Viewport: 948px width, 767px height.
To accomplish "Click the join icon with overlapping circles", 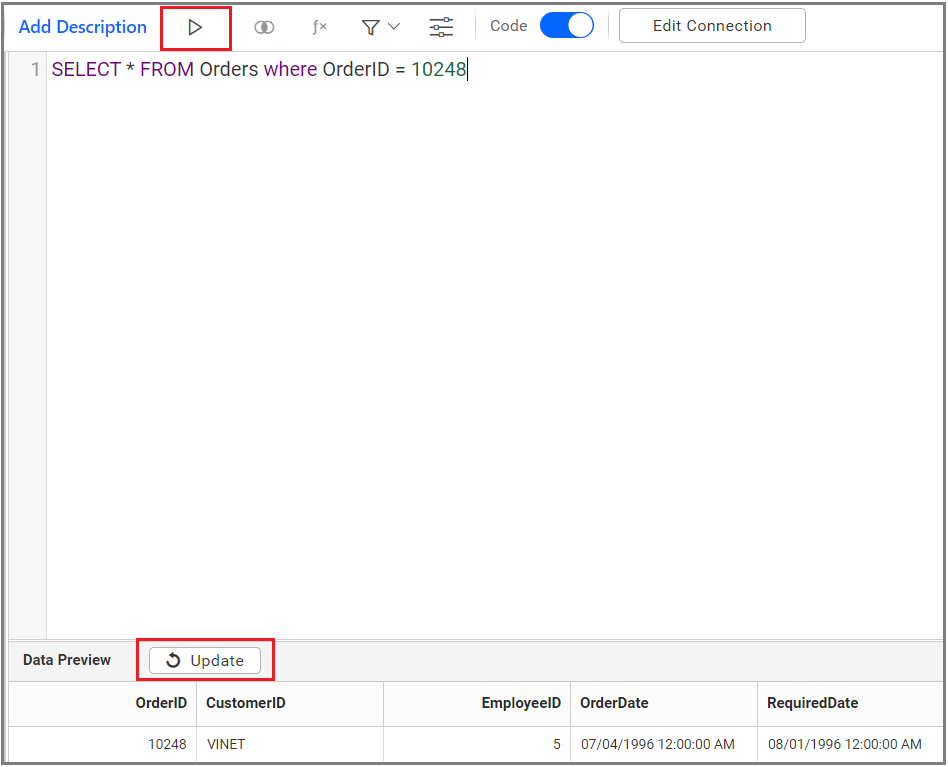I will tap(264, 28).
